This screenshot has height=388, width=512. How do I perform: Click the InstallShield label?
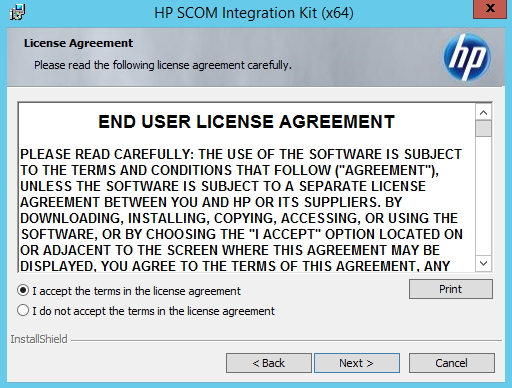[39, 339]
